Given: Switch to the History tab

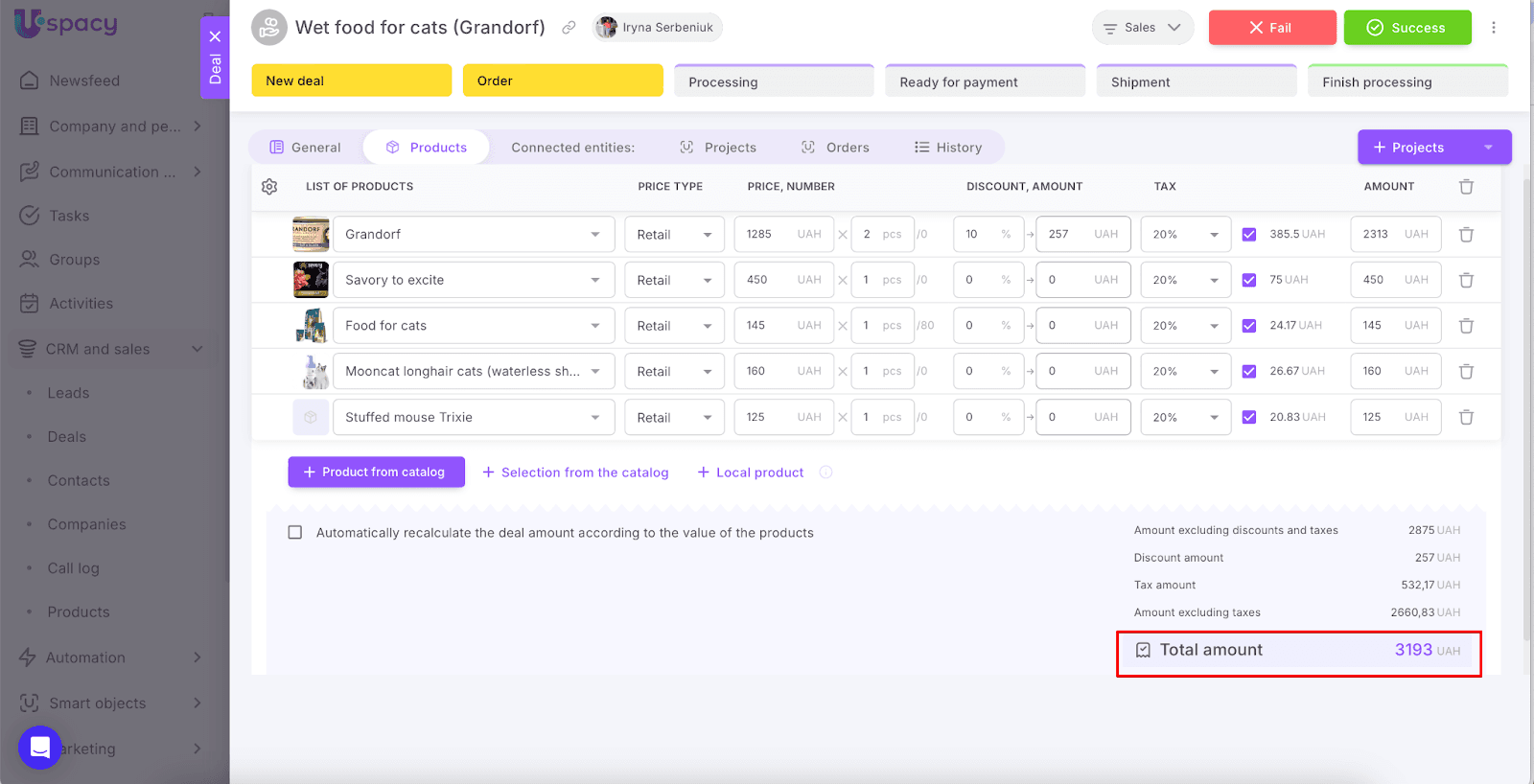Looking at the screenshot, I should pyautogui.click(x=948, y=148).
